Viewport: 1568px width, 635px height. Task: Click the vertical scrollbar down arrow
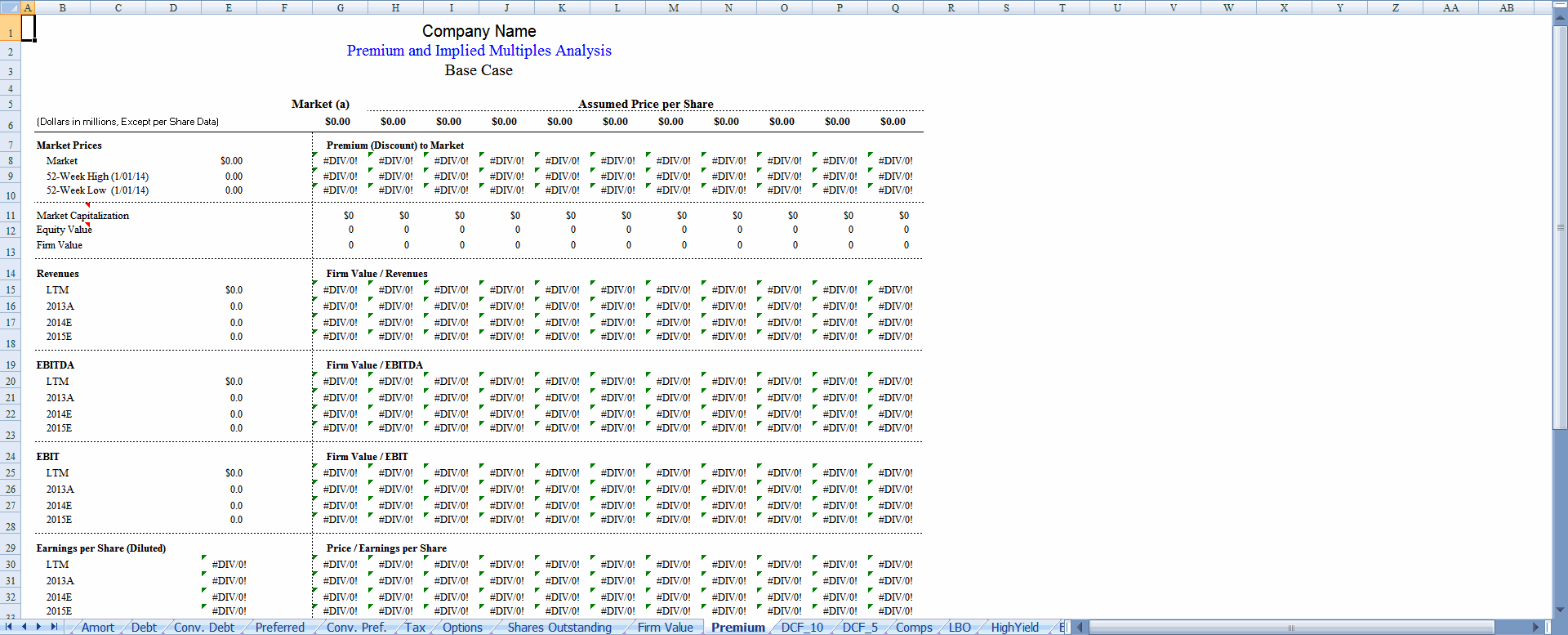[x=1560, y=610]
